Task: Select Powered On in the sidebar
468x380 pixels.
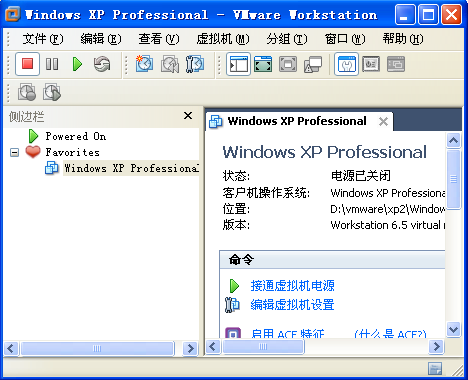Action: 76,136
